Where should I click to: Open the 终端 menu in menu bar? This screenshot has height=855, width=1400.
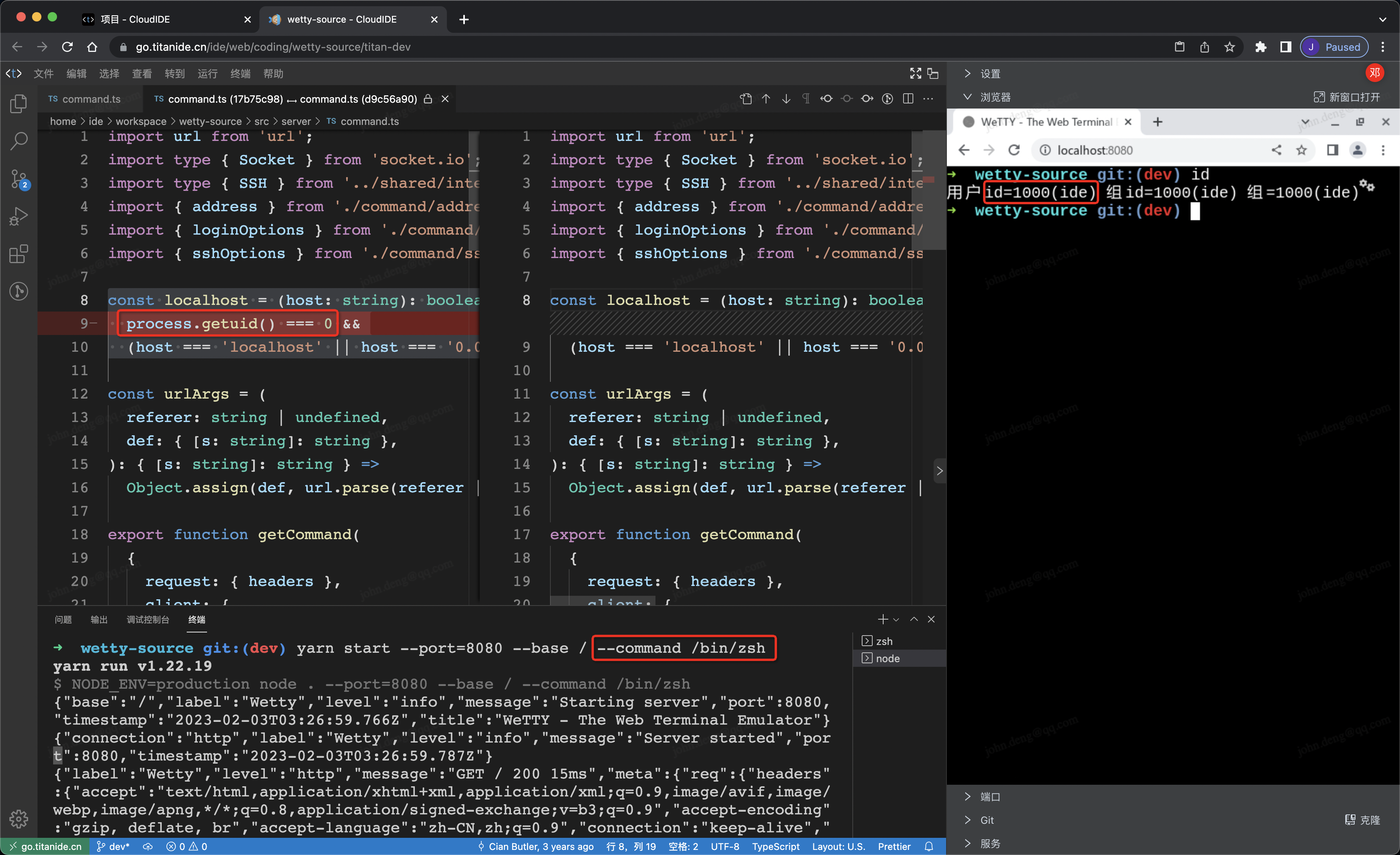pos(240,74)
